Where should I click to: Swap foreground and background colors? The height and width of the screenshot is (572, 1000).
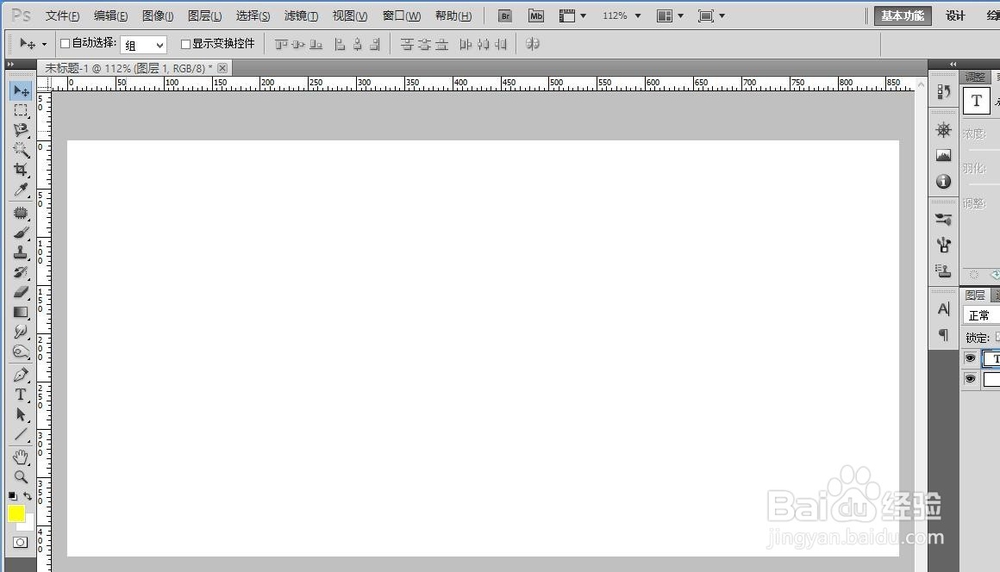tap(27, 495)
